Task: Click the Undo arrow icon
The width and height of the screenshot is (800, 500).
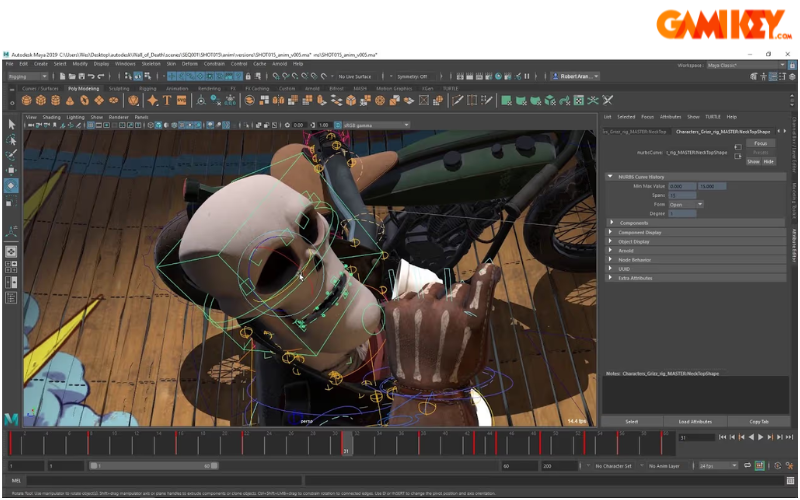Action: tap(91, 77)
